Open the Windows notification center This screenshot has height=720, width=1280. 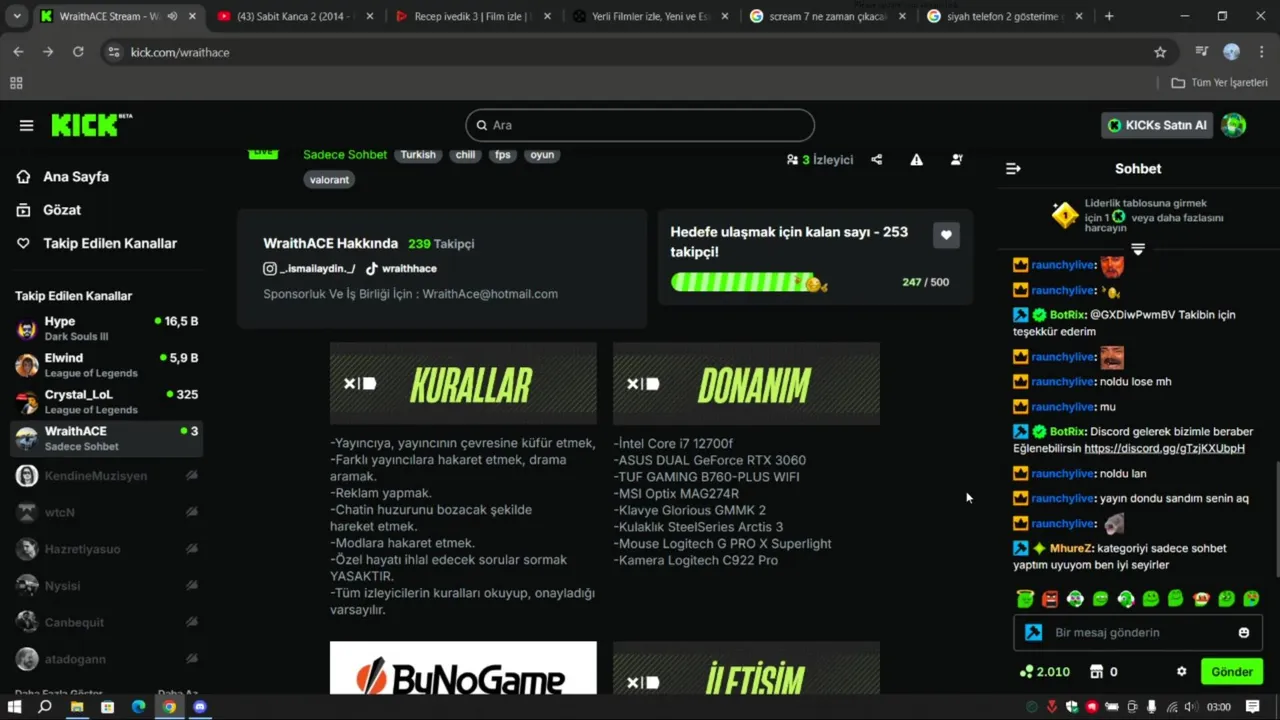1253,707
